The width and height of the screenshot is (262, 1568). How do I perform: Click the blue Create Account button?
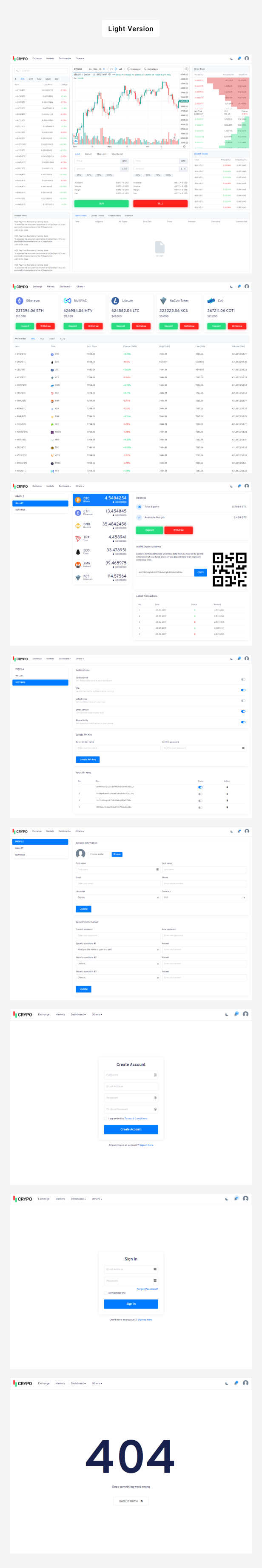pos(131,1129)
